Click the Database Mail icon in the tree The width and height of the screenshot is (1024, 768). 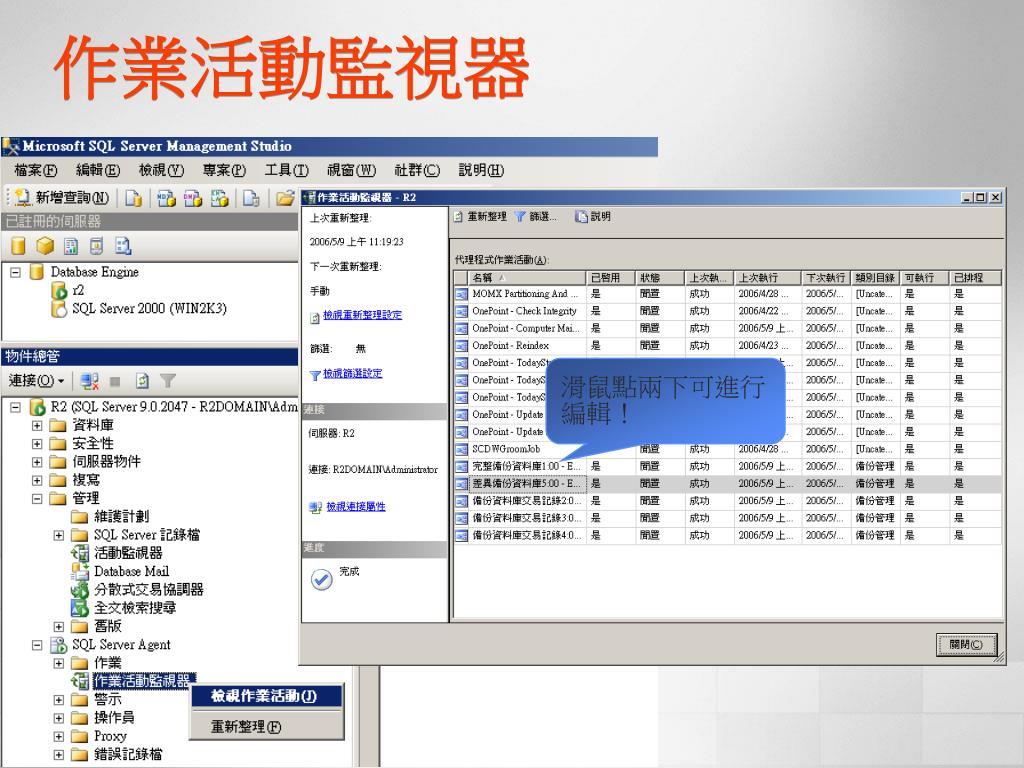(x=80, y=571)
